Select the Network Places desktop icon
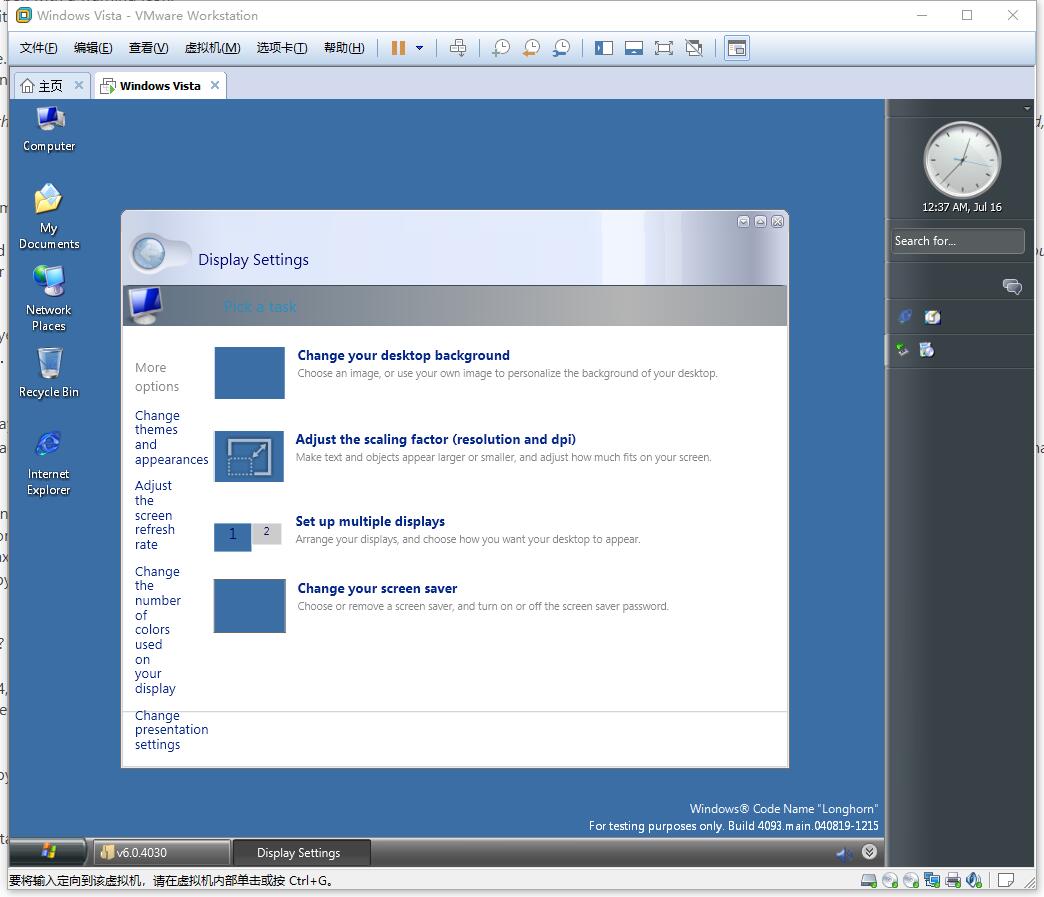The width and height of the screenshot is (1044, 897). pyautogui.click(x=49, y=298)
